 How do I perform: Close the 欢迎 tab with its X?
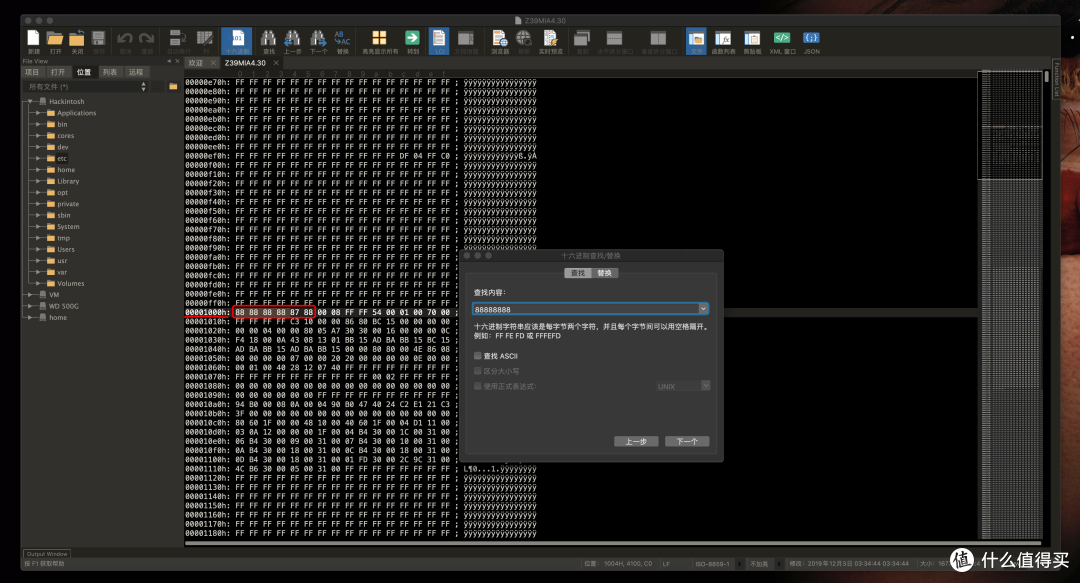213,63
